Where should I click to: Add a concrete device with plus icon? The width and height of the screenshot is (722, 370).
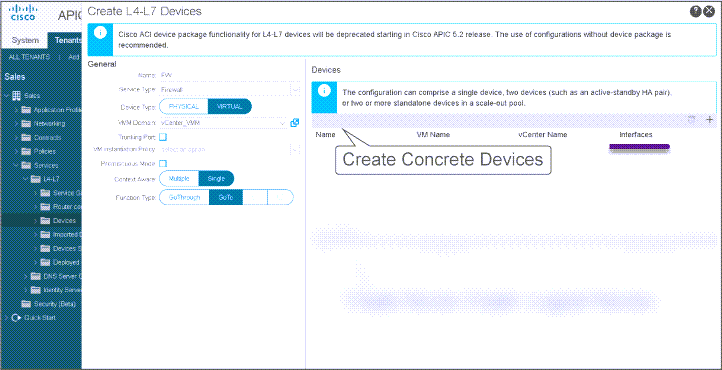click(710, 120)
